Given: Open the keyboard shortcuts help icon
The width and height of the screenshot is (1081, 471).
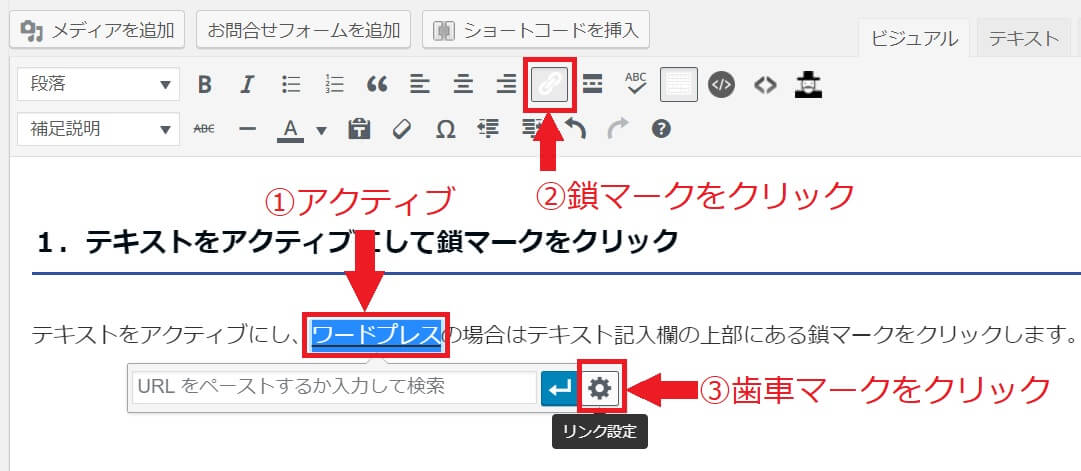Looking at the screenshot, I should click(x=661, y=129).
